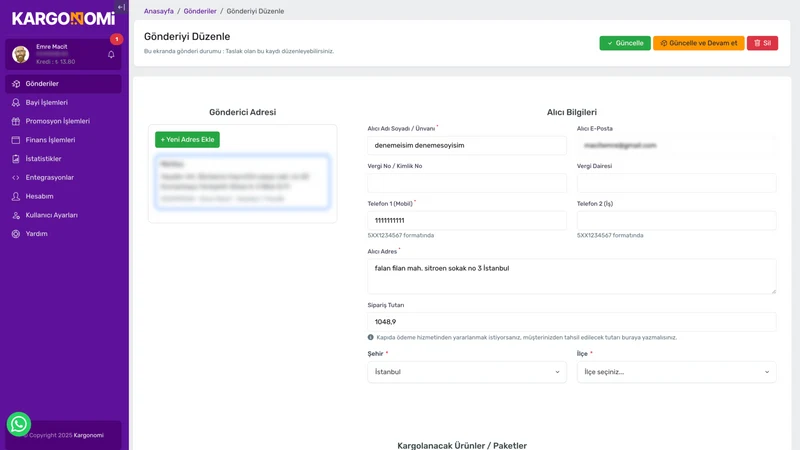Open Finans İşlemleri menu item
Image resolution: width=800 pixels, height=450 pixels.
coord(63,140)
